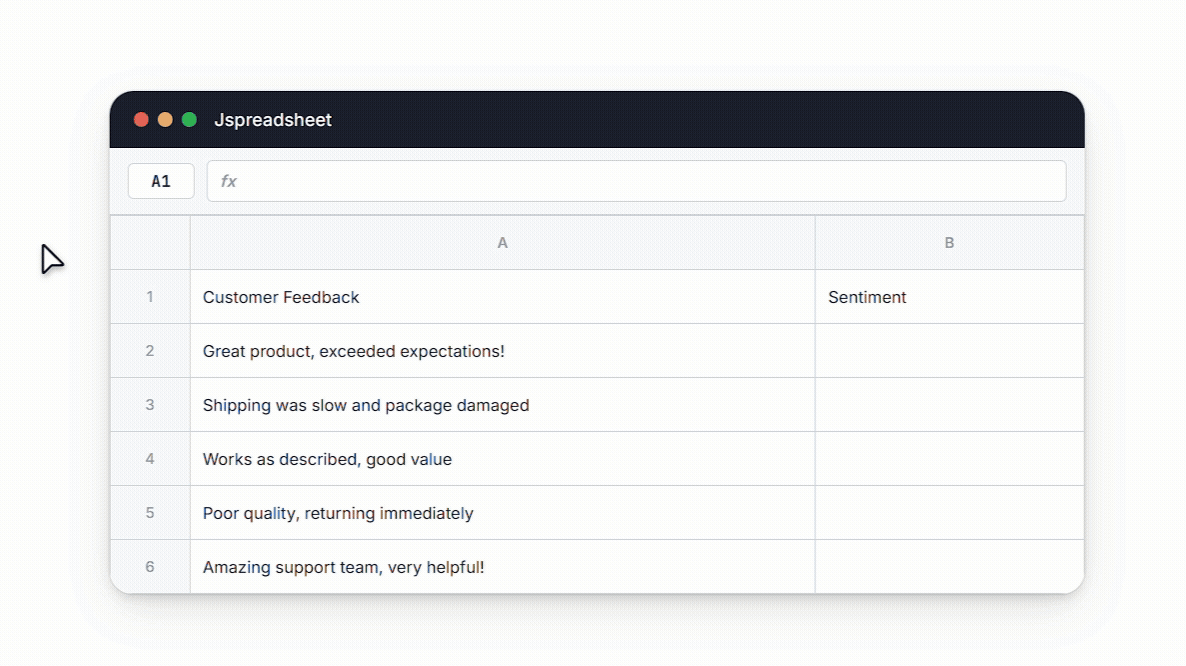Select the 'Great product, exceeded expectations!' cell
Viewport: 1186px width, 666px height.
502,351
